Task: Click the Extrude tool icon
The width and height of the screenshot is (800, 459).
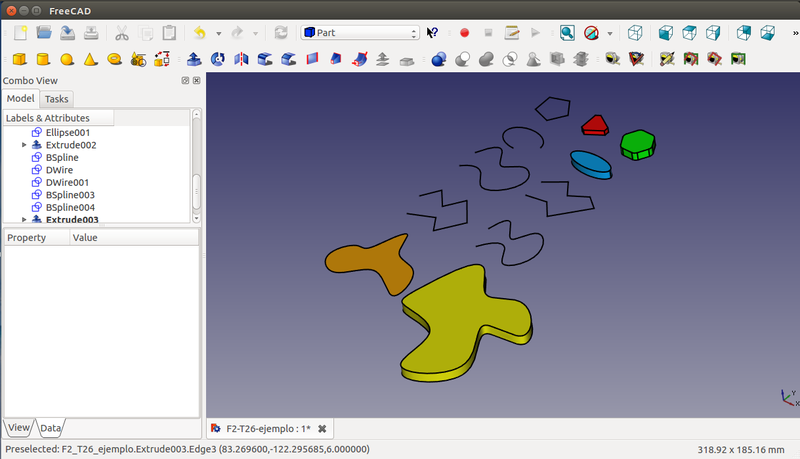Action: click(x=194, y=59)
